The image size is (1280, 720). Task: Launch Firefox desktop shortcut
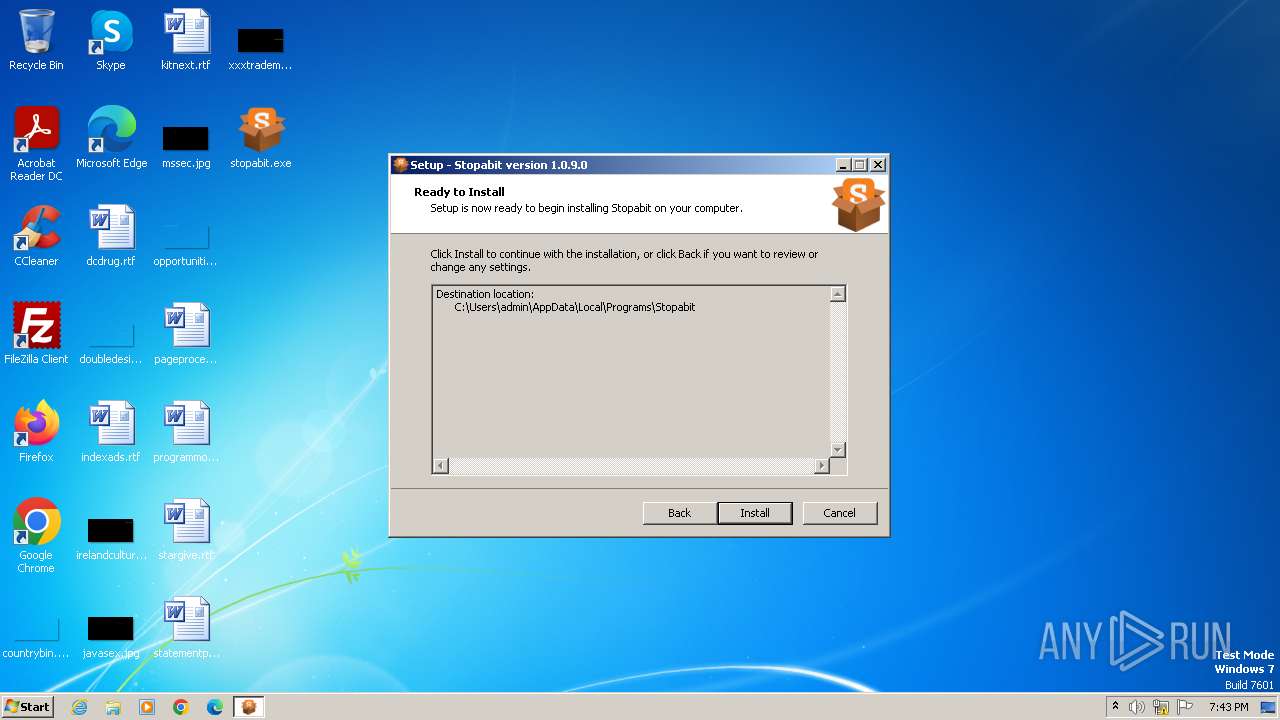pos(36,432)
